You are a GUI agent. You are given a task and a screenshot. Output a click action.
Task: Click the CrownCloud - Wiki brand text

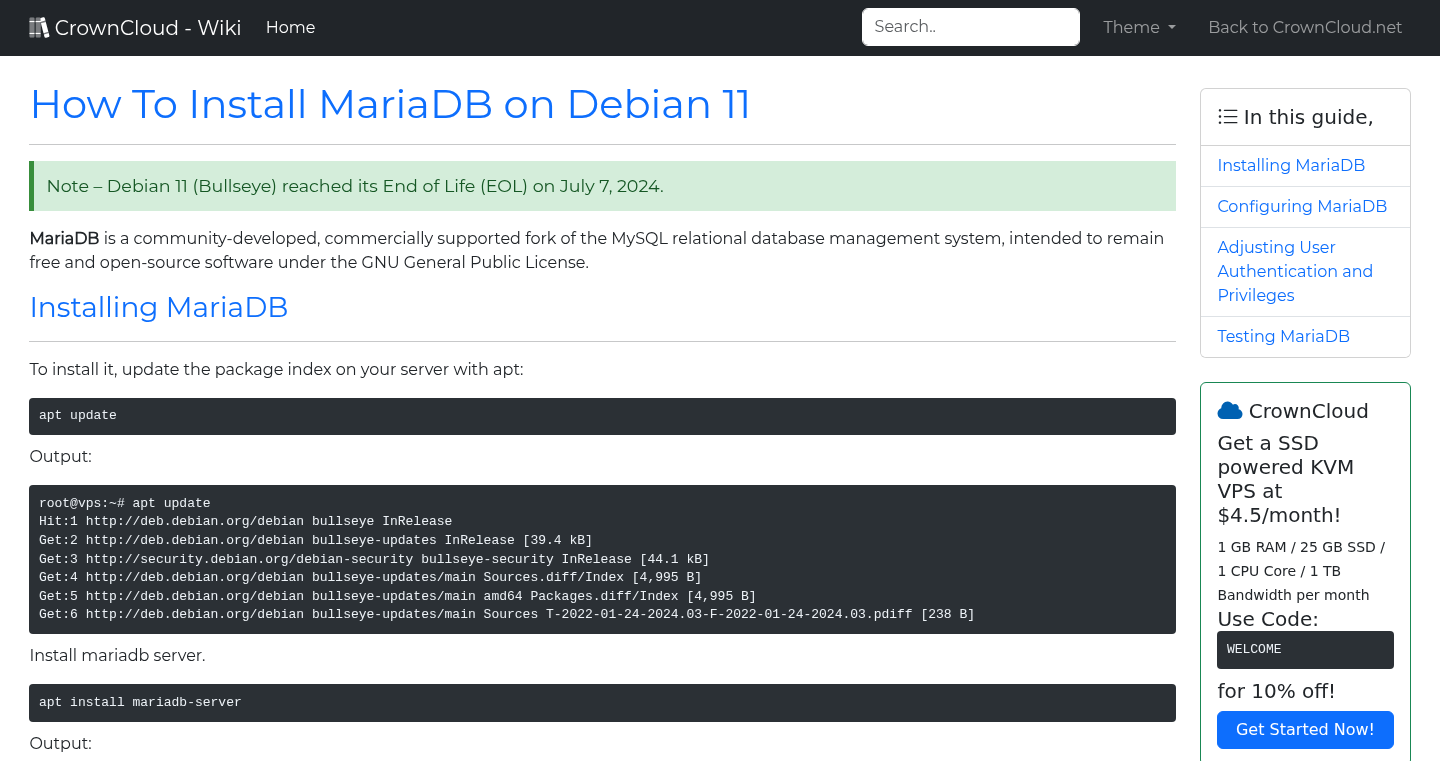pyautogui.click(x=148, y=28)
